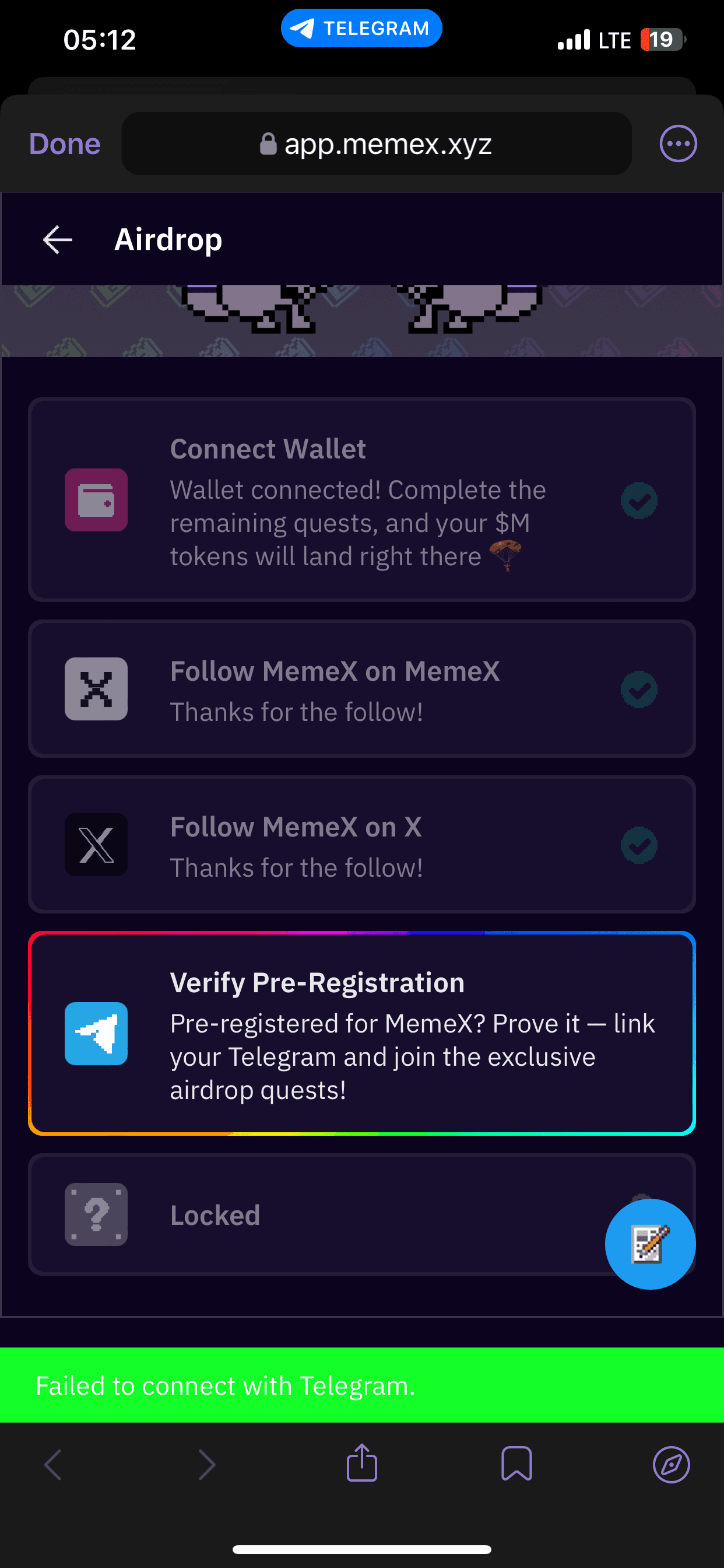Open in Safari via compass icon
The width and height of the screenshot is (724, 1568).
(x=671, y=1464)
